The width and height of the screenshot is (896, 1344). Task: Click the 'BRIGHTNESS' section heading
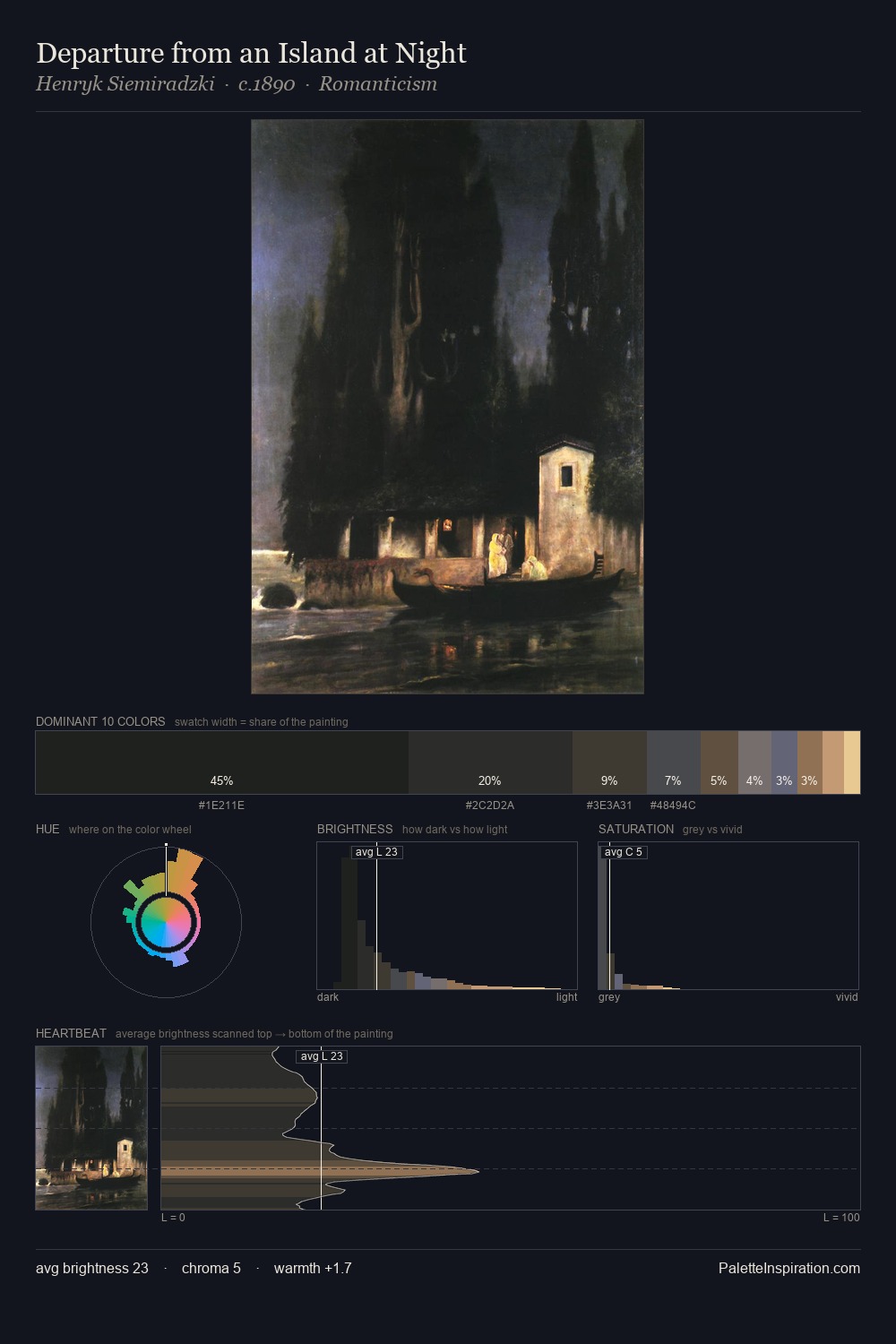355,829
